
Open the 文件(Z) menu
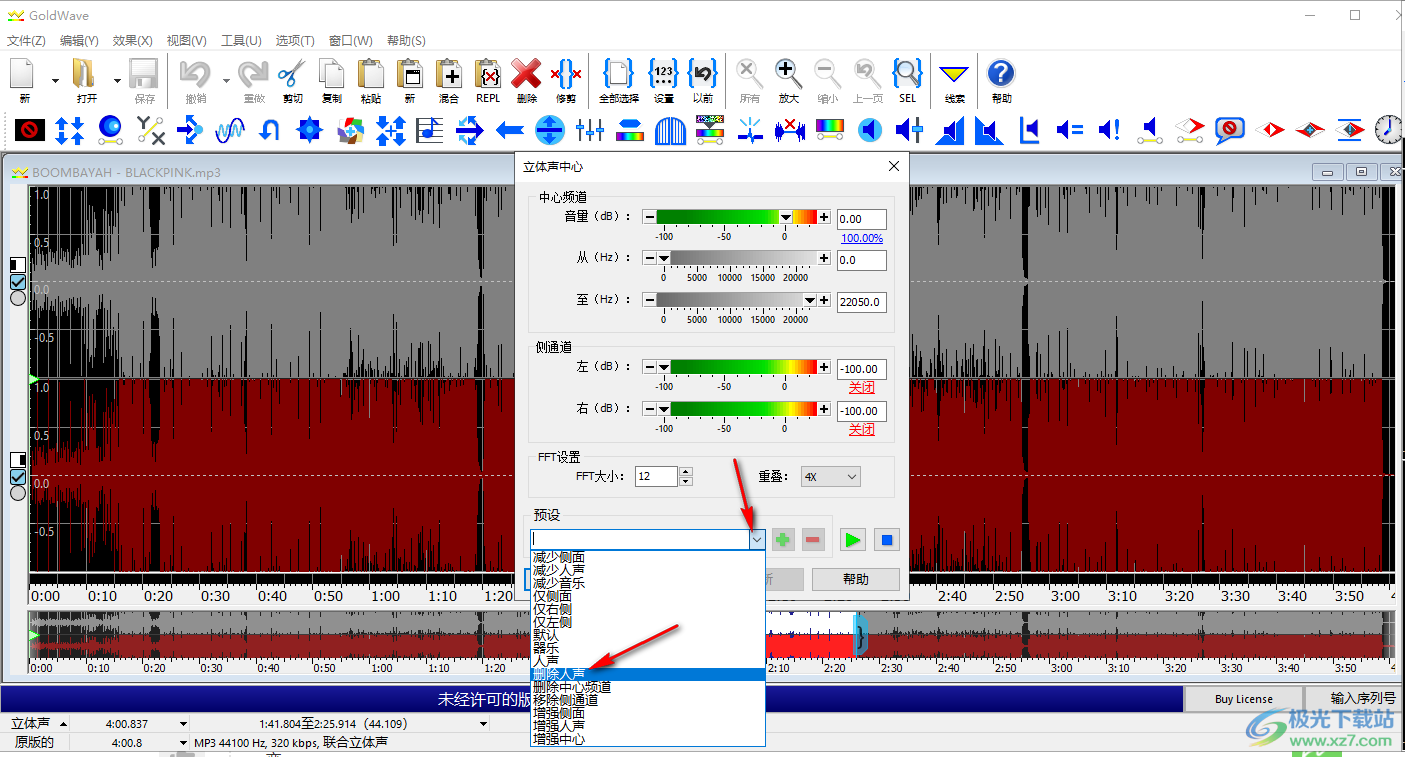(x=26, y=41)
